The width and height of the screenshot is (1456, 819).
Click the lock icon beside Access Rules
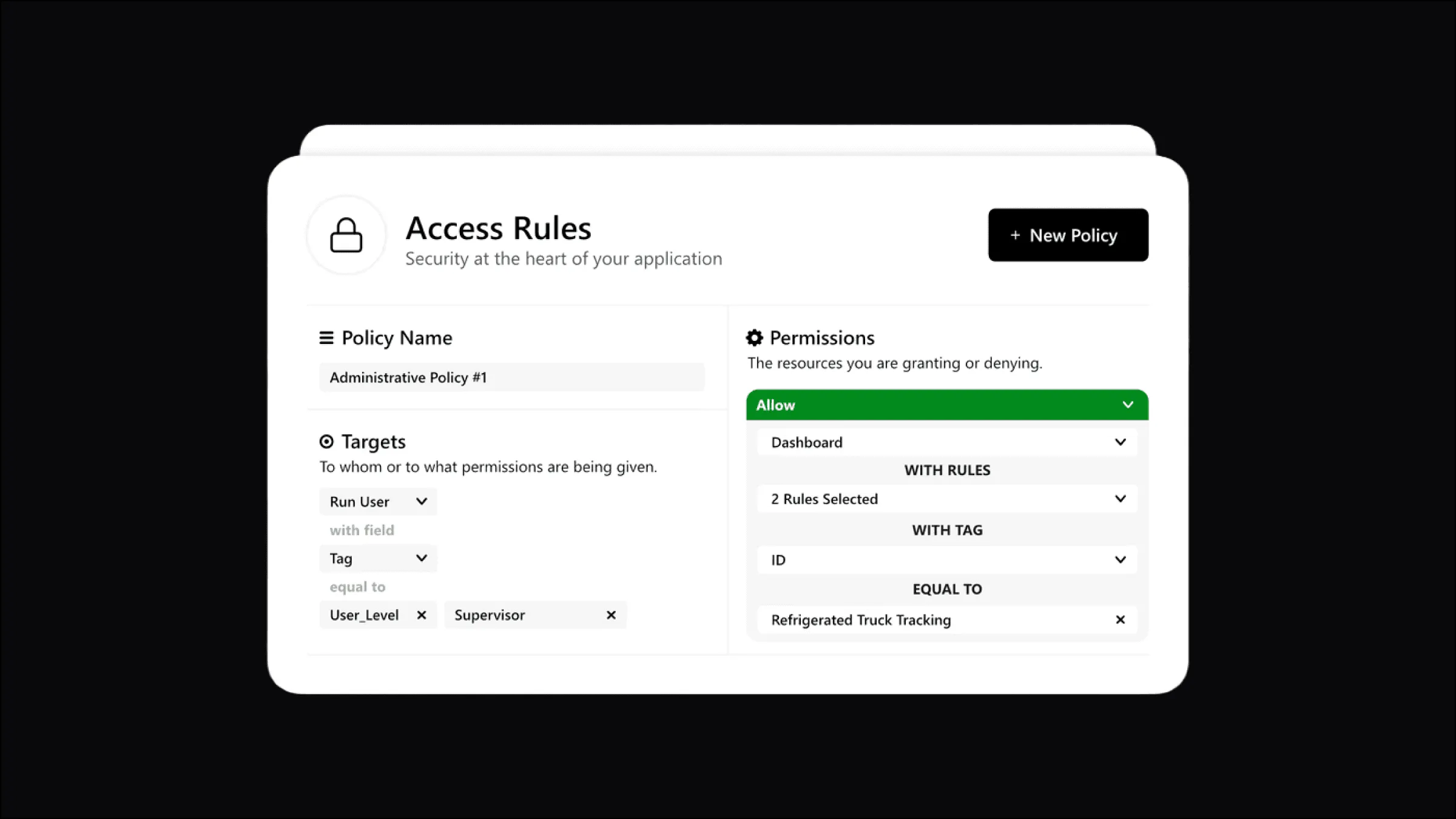coord(345,235)
